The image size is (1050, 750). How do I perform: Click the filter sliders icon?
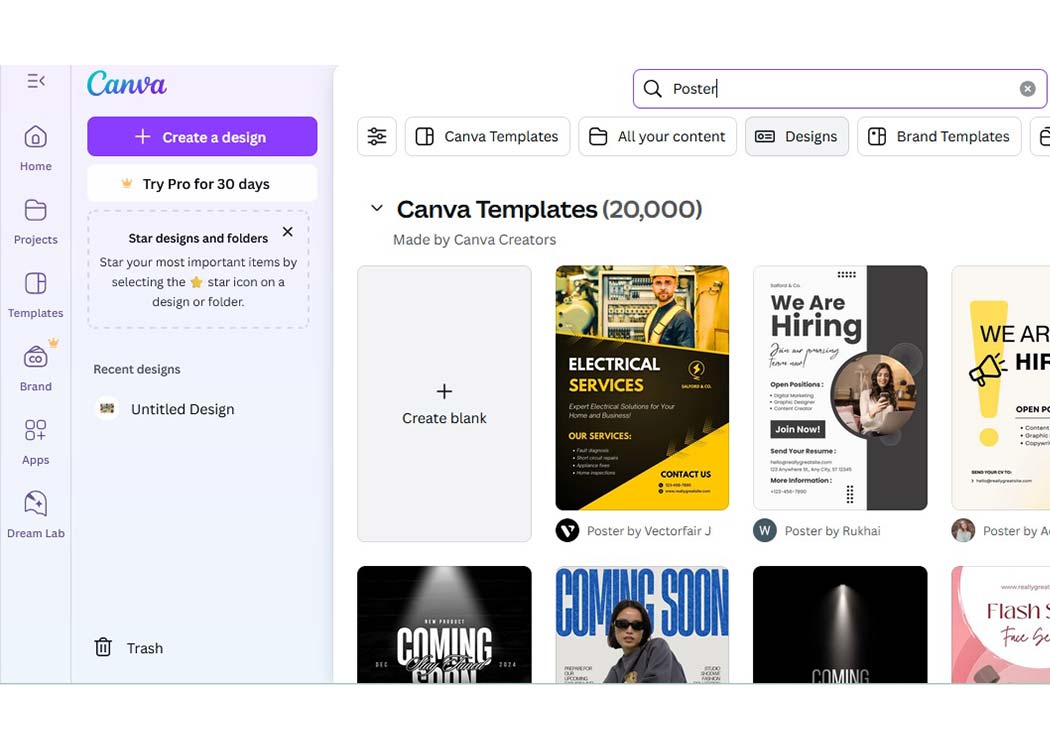tap(377, 137)
